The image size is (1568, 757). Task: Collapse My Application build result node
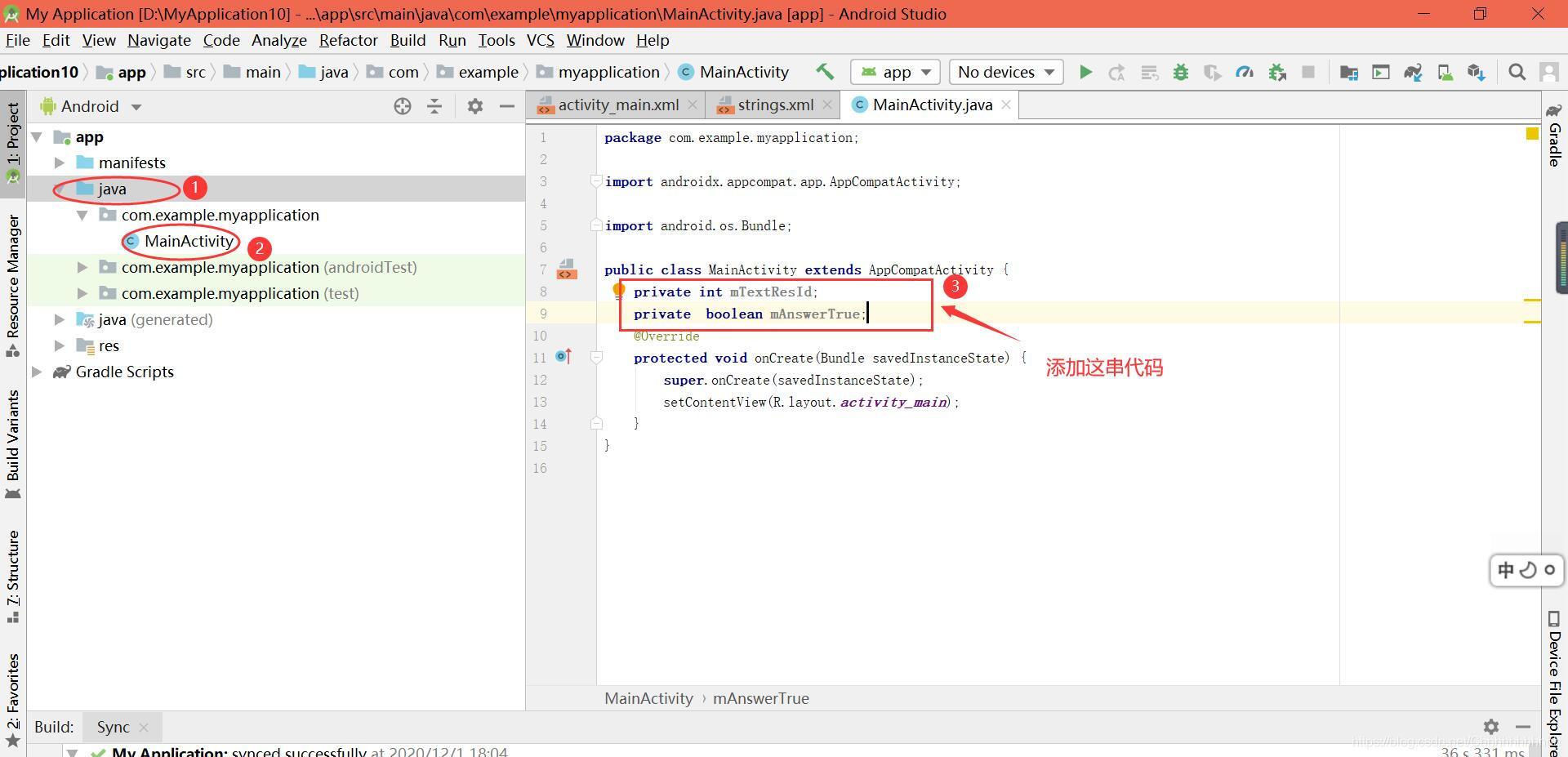point(72,751)
